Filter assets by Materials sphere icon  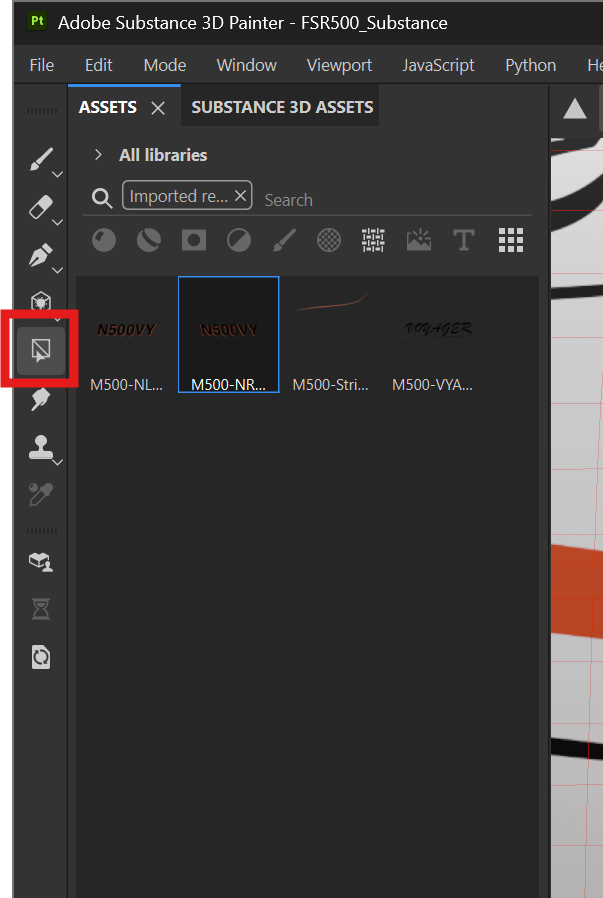[x=104, y=240]
